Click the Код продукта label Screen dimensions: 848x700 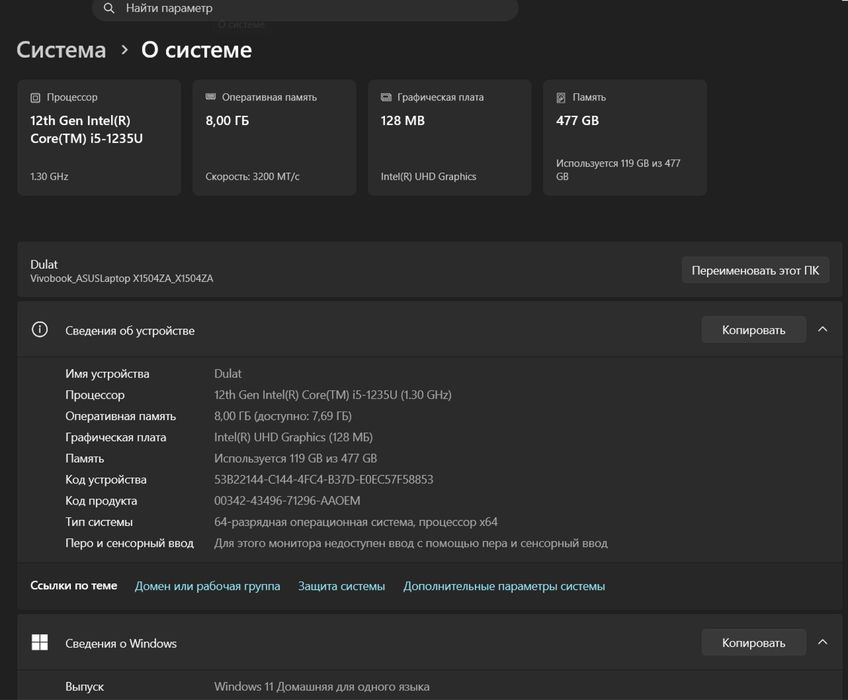point(101,501)
